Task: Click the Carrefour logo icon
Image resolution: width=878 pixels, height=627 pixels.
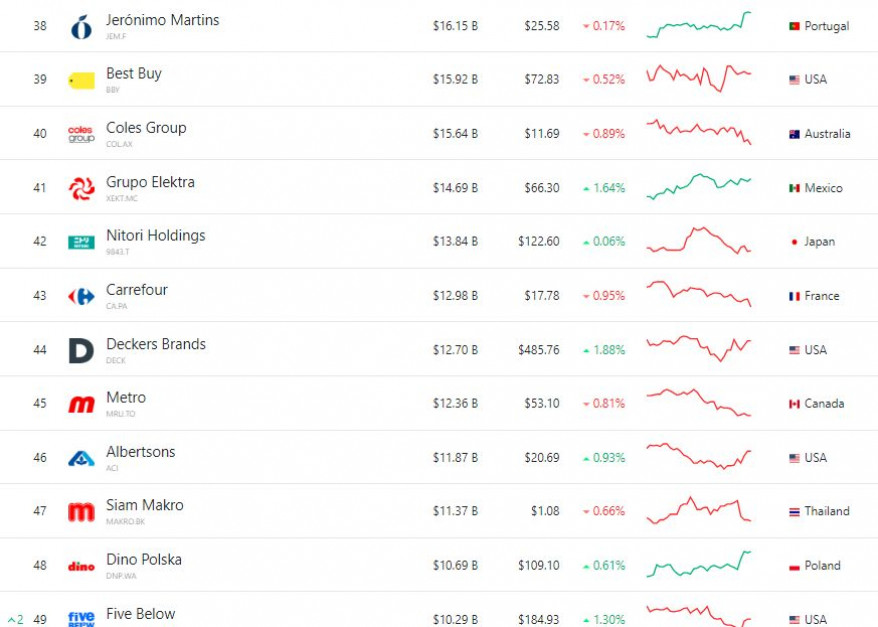Action: point(81,296)
